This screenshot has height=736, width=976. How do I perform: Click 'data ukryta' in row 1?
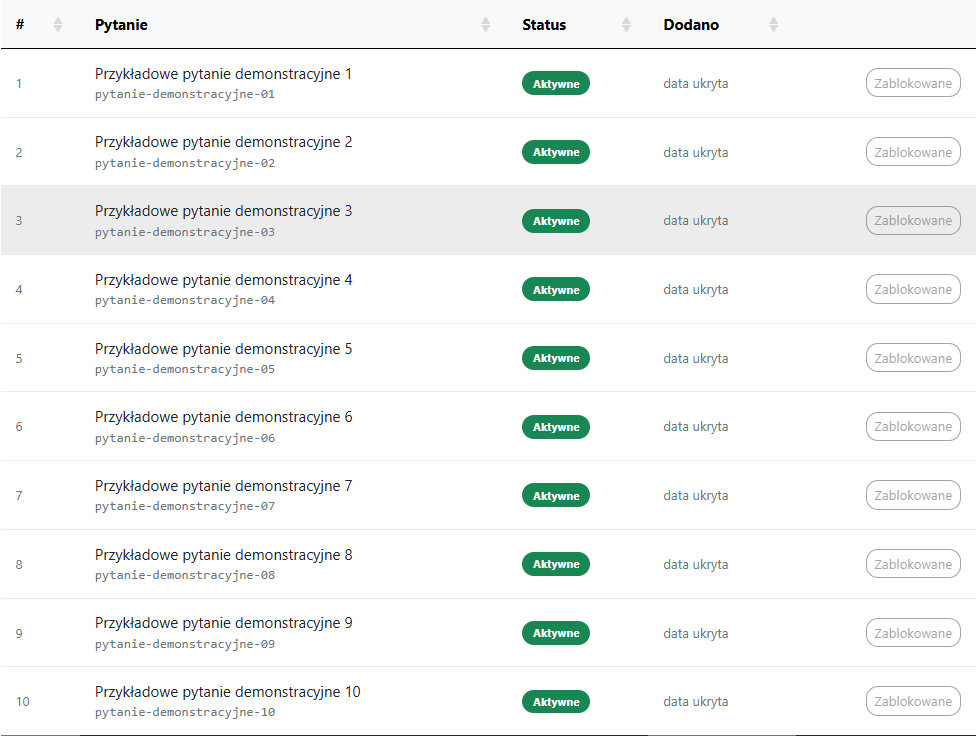(696, 83)
